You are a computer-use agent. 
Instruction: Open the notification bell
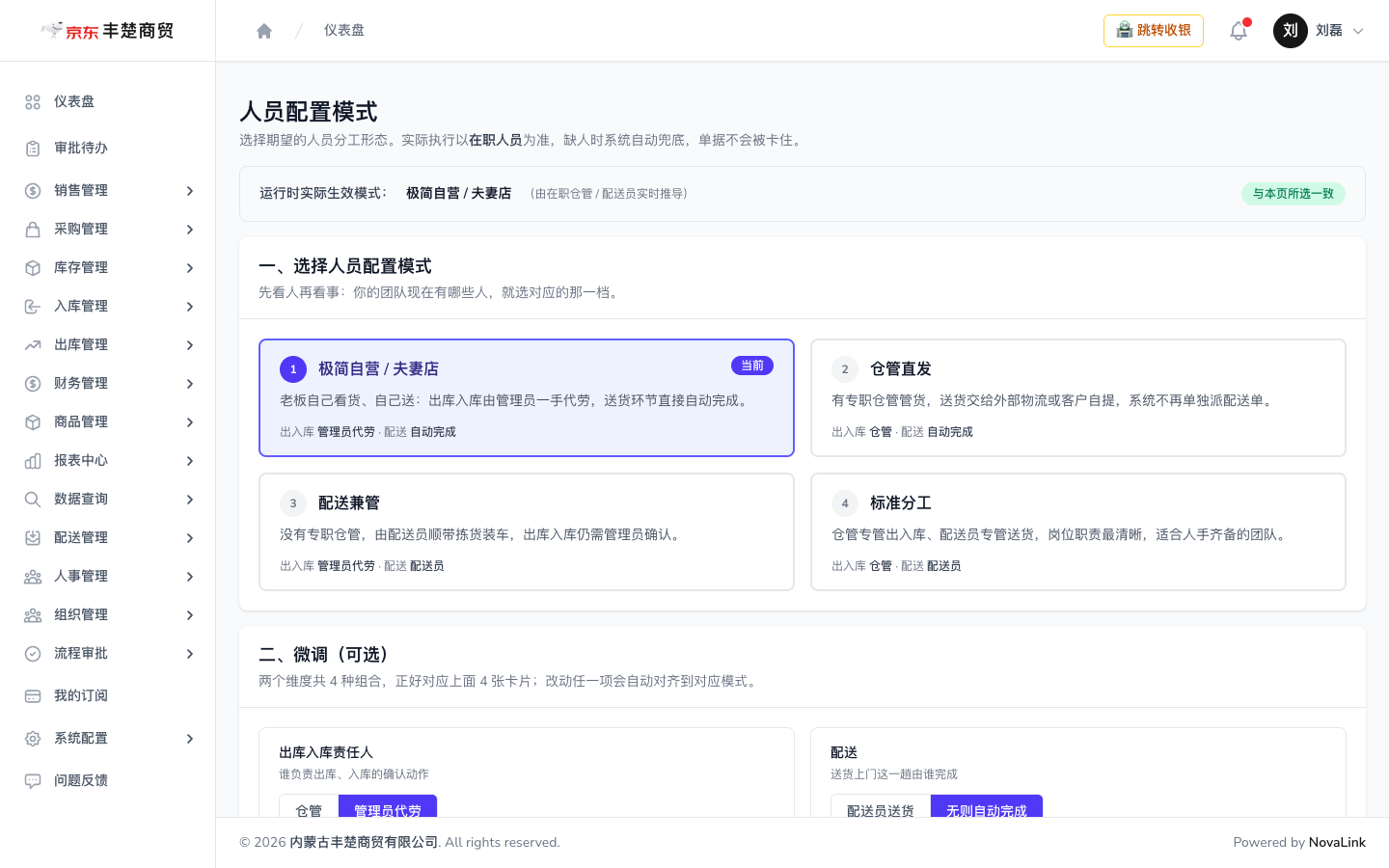click(1239, 31)
